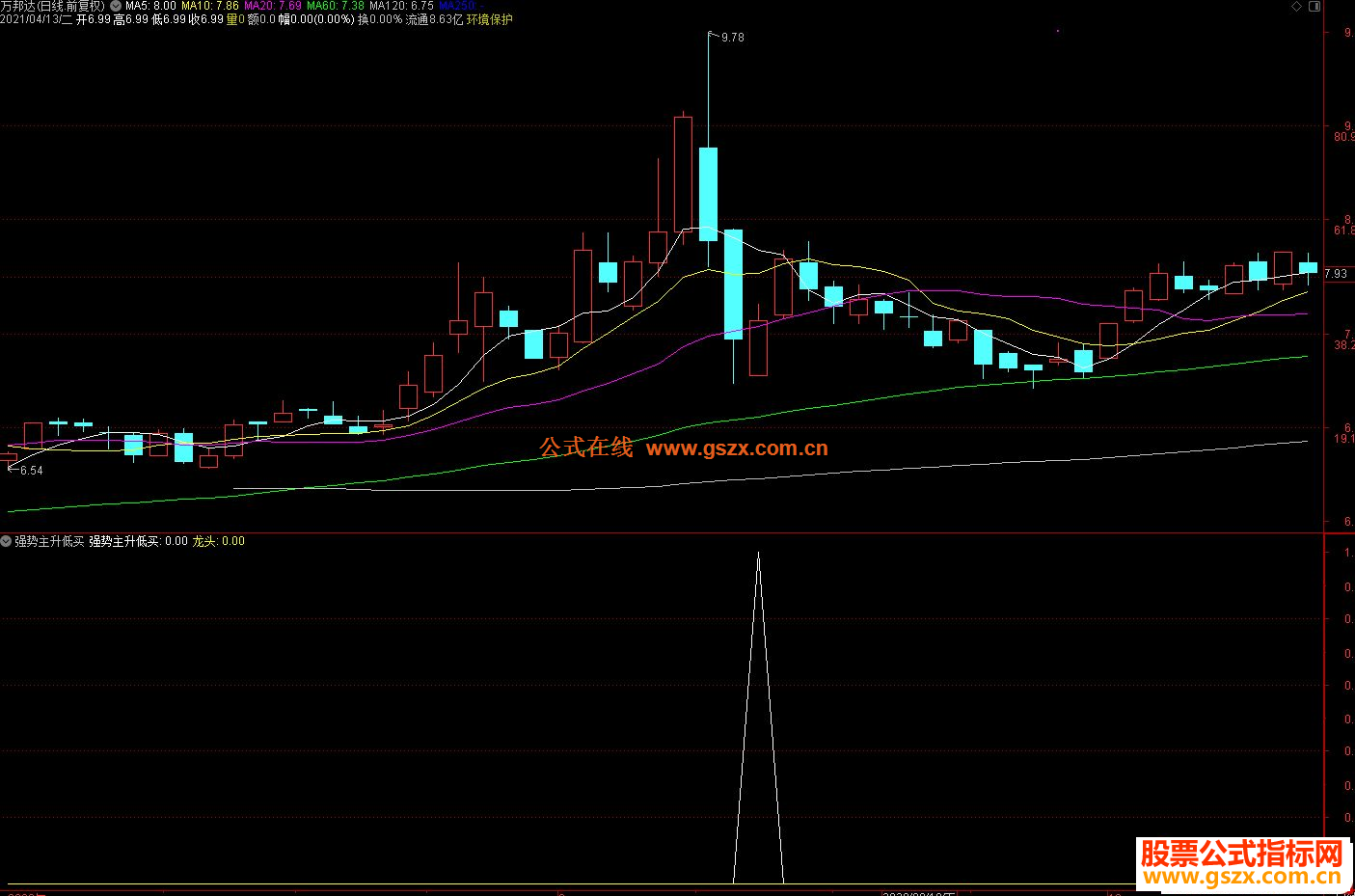Click the tall cyan candle below 9.78
The width and height of the screenshot is (1355, 896).
708,193
